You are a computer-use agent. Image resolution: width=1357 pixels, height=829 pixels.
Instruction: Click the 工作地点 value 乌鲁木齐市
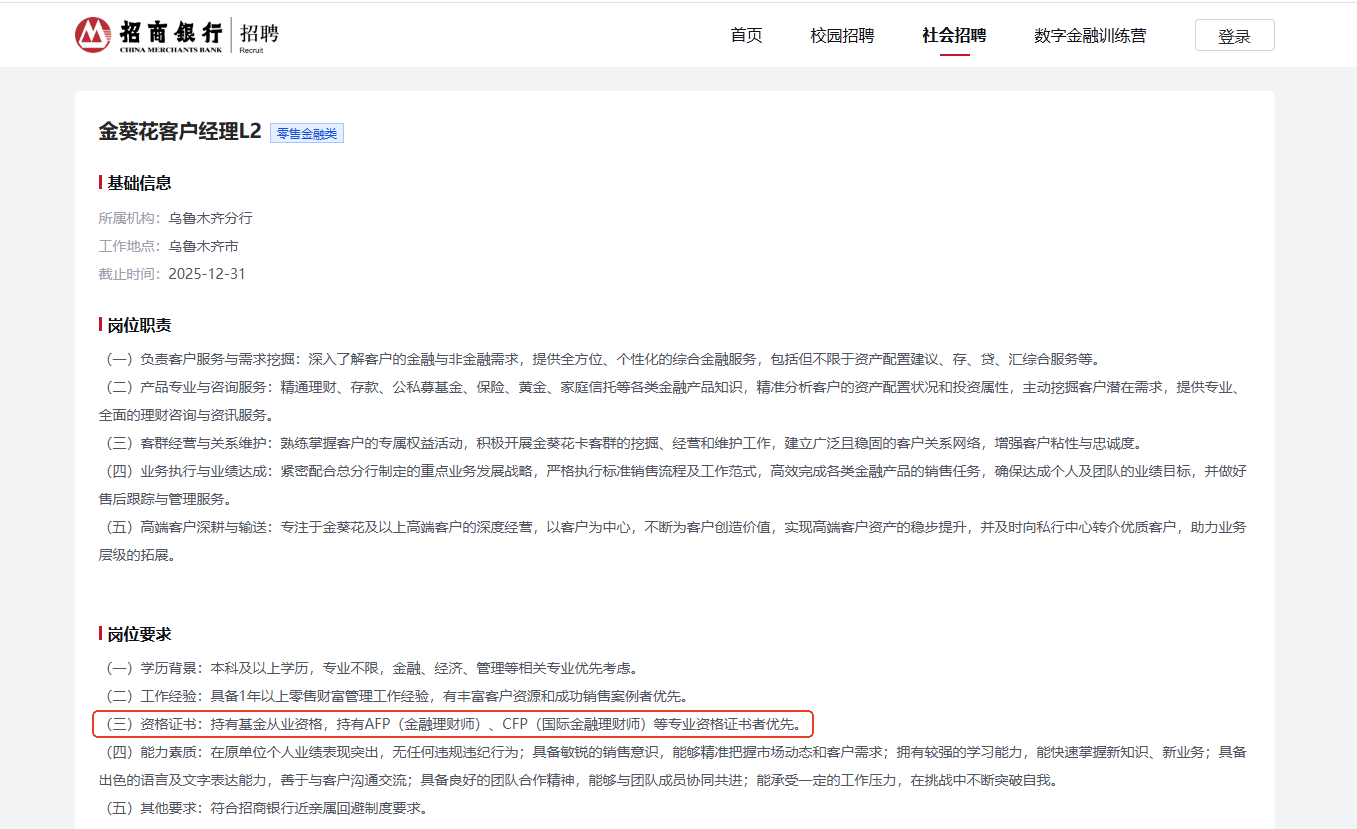tap(203, 246)
